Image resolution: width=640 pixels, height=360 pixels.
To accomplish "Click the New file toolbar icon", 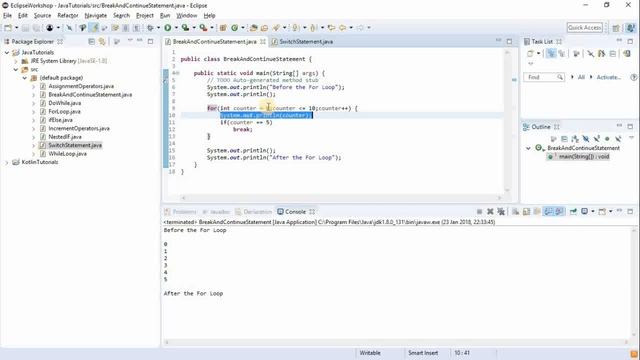I will tap(8, 28).
